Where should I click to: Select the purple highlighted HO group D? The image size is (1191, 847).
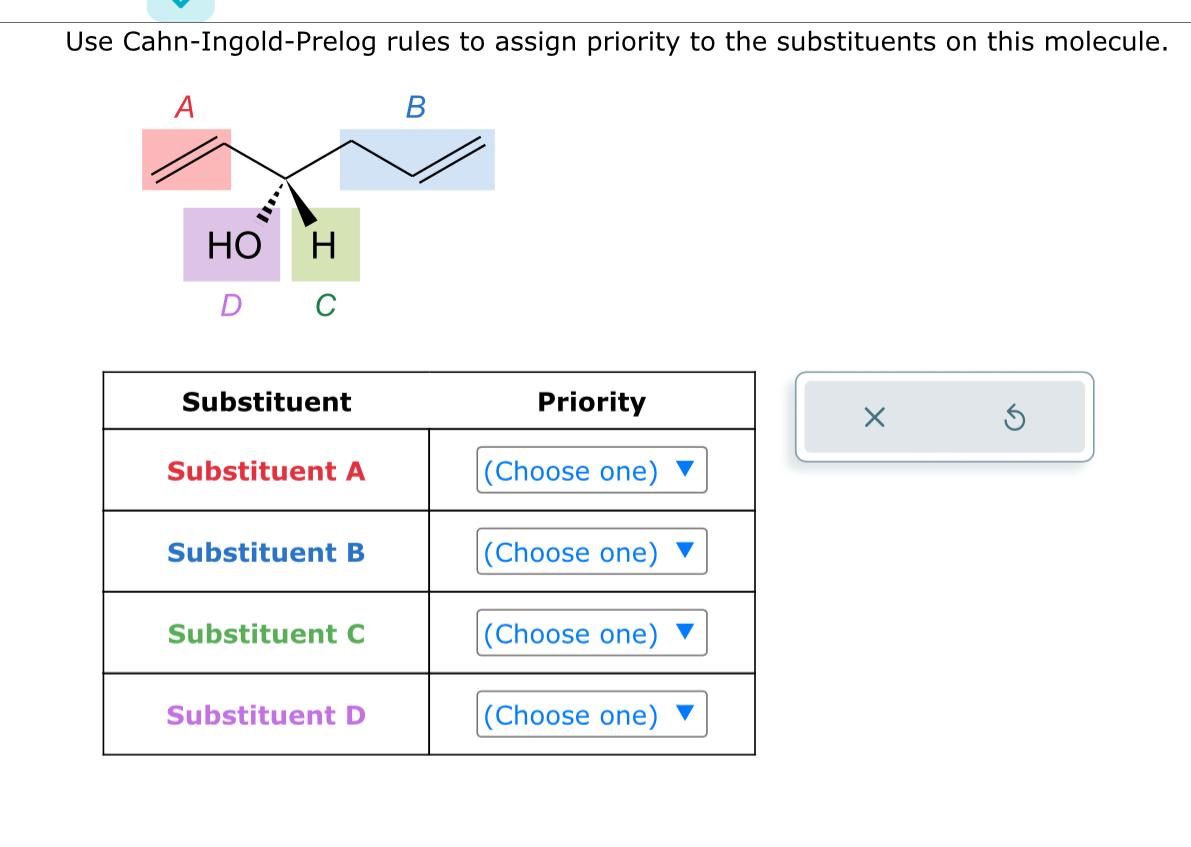point(231,243)
